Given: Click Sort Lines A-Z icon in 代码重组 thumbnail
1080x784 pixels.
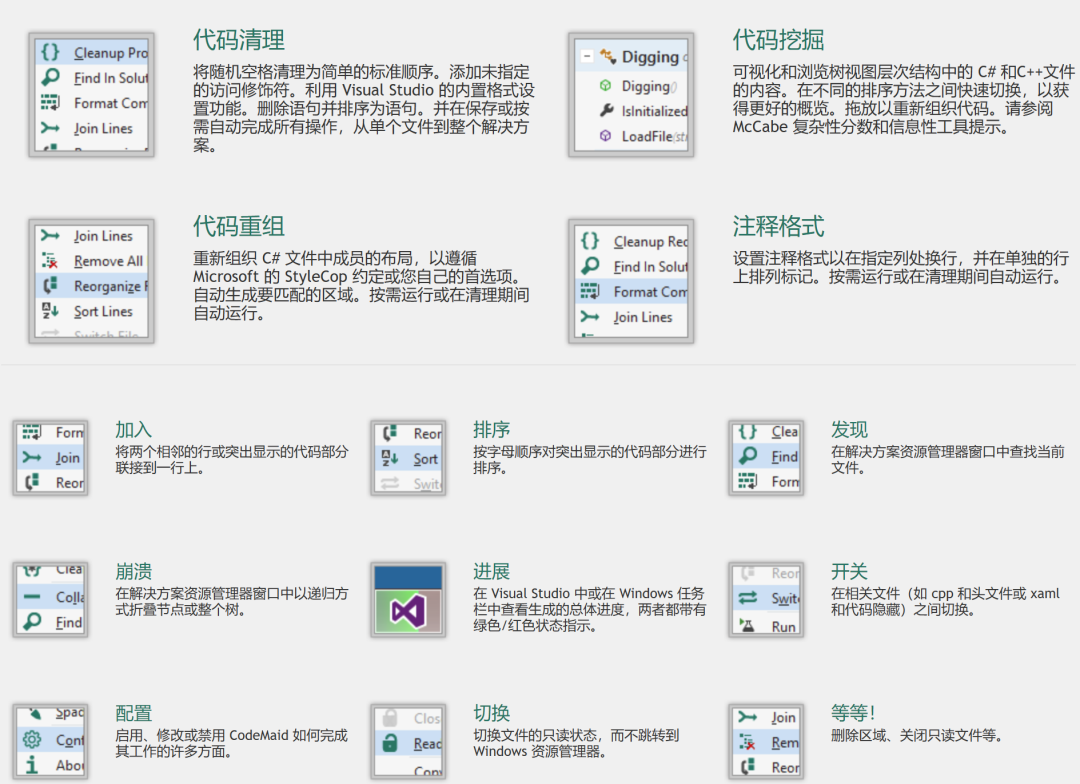Looking at the screenshot, I should click(50, 311).
